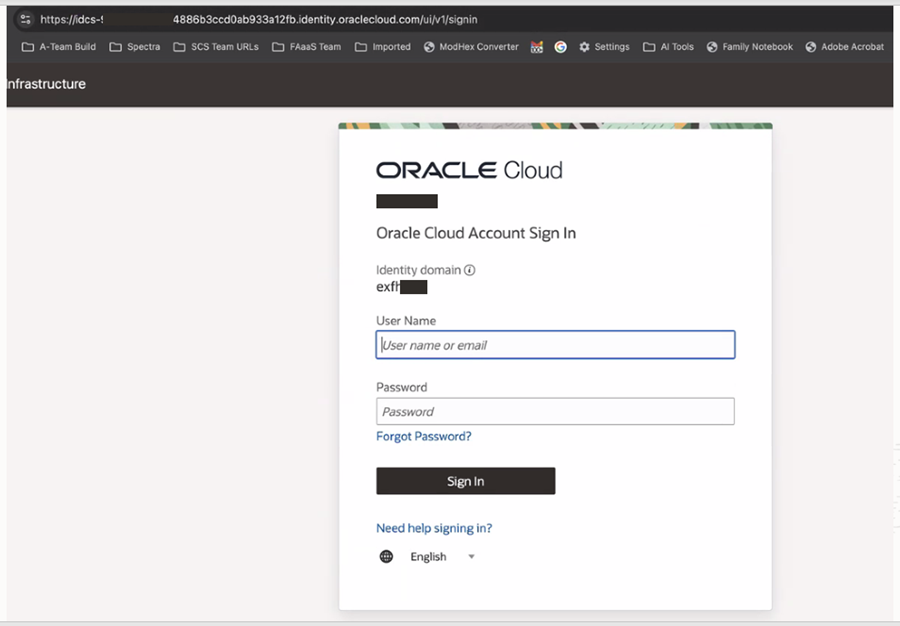Click into the Password field
The width and height of the screenshot is (900, 626).
555,411
